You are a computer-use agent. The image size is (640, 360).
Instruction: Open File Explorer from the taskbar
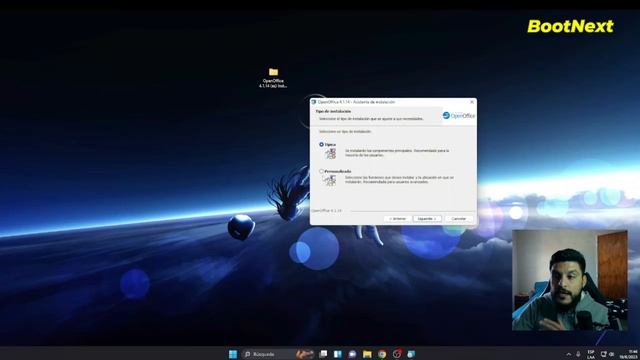point(367,354)
